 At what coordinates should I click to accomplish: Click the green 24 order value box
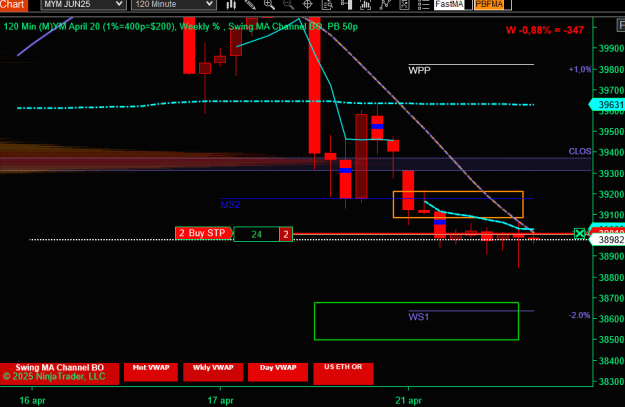(x=256, y=234)
